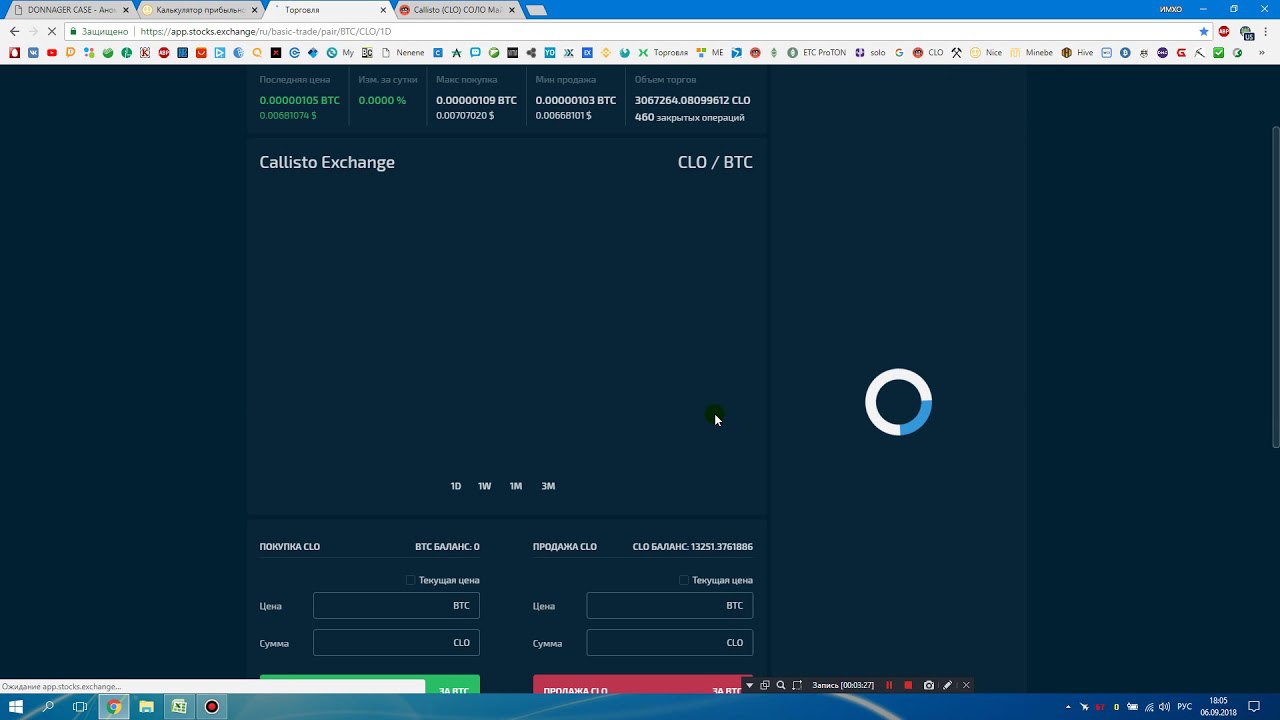This screenshot has width=1280, height=720.
Task: Click CLO БАЛАНС: 13251.3761886 text
Action: [x=693, y=547]
